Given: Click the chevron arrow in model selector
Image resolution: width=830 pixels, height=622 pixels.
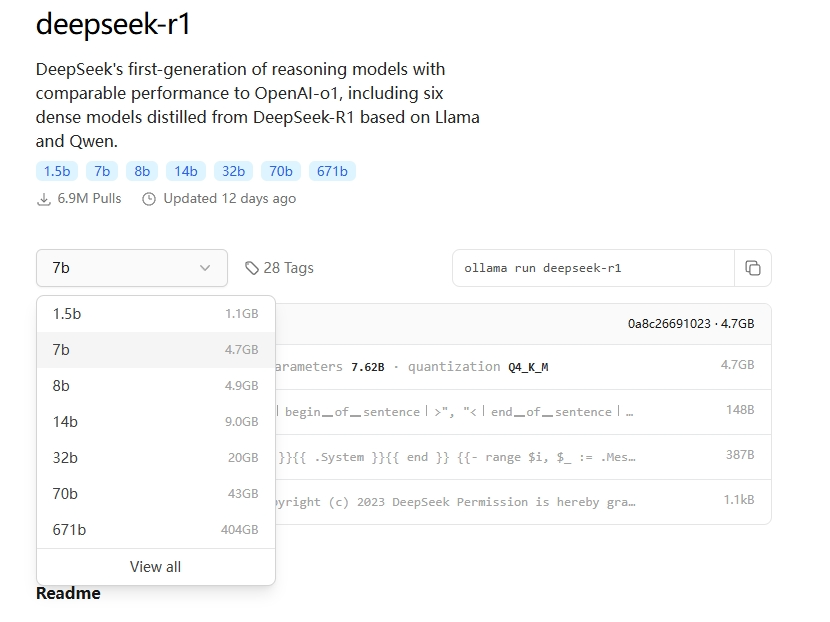Looking at the screenshot, I should 205,268.
